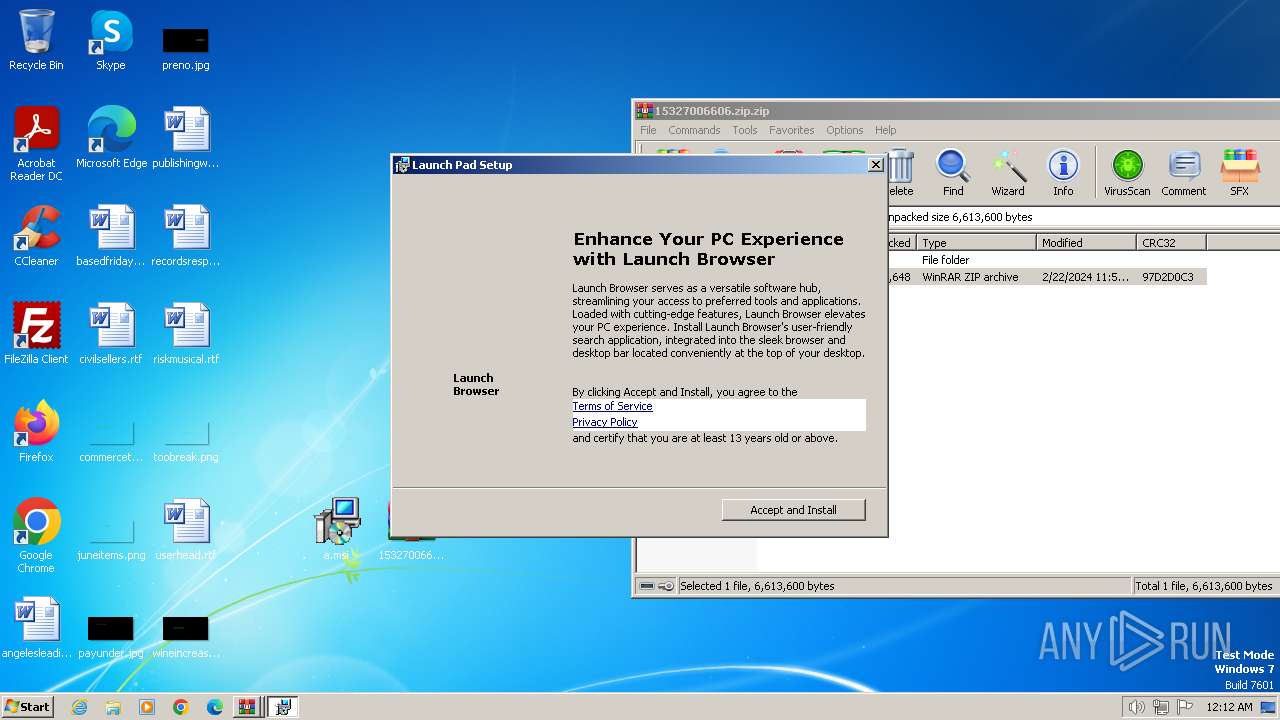Launch the WinRAR Wizard tool
1280x720 pixels.
click(x=1008, y=173)
